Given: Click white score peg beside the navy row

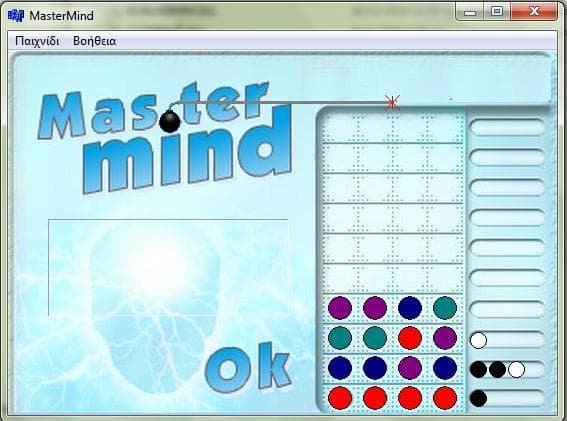Looking at the screenshot, I should point(516,369).
